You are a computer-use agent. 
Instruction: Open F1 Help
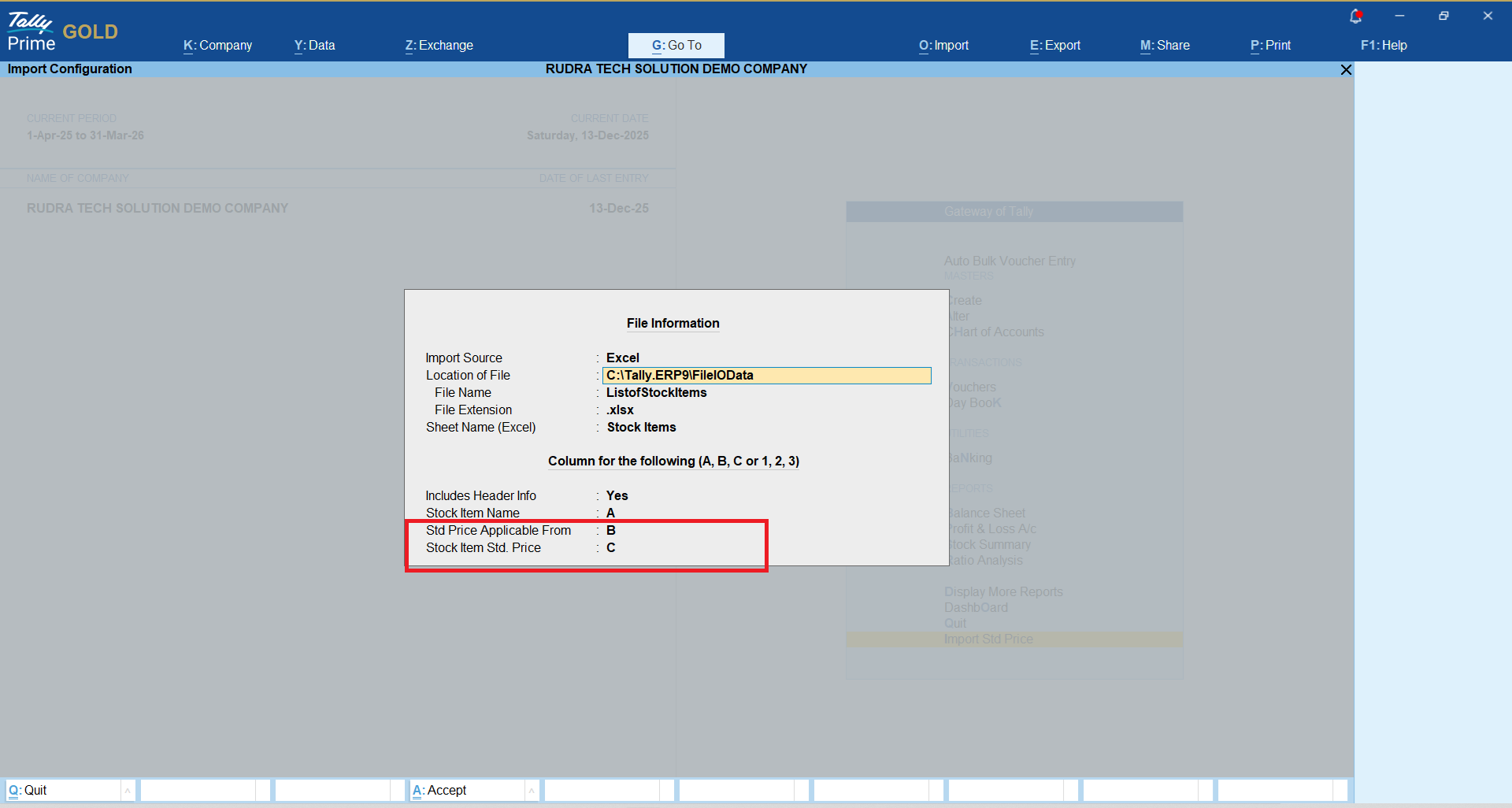[x=1383, y=46]
